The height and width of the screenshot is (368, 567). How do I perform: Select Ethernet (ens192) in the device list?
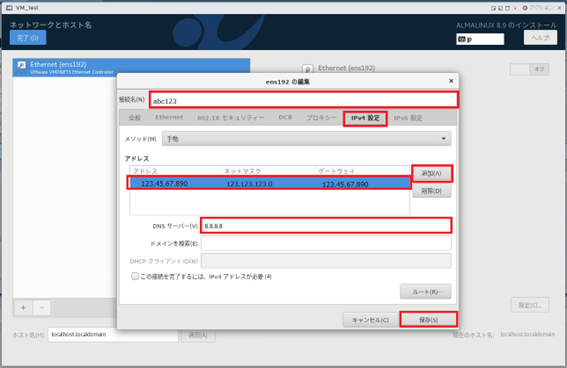(x=131, y=67)
